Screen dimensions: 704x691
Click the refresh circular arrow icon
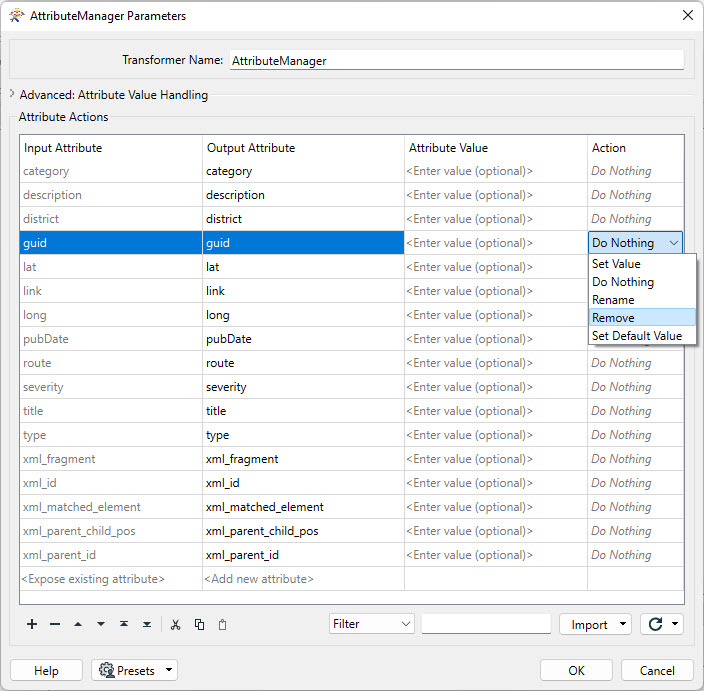click(x=656, y=624)
